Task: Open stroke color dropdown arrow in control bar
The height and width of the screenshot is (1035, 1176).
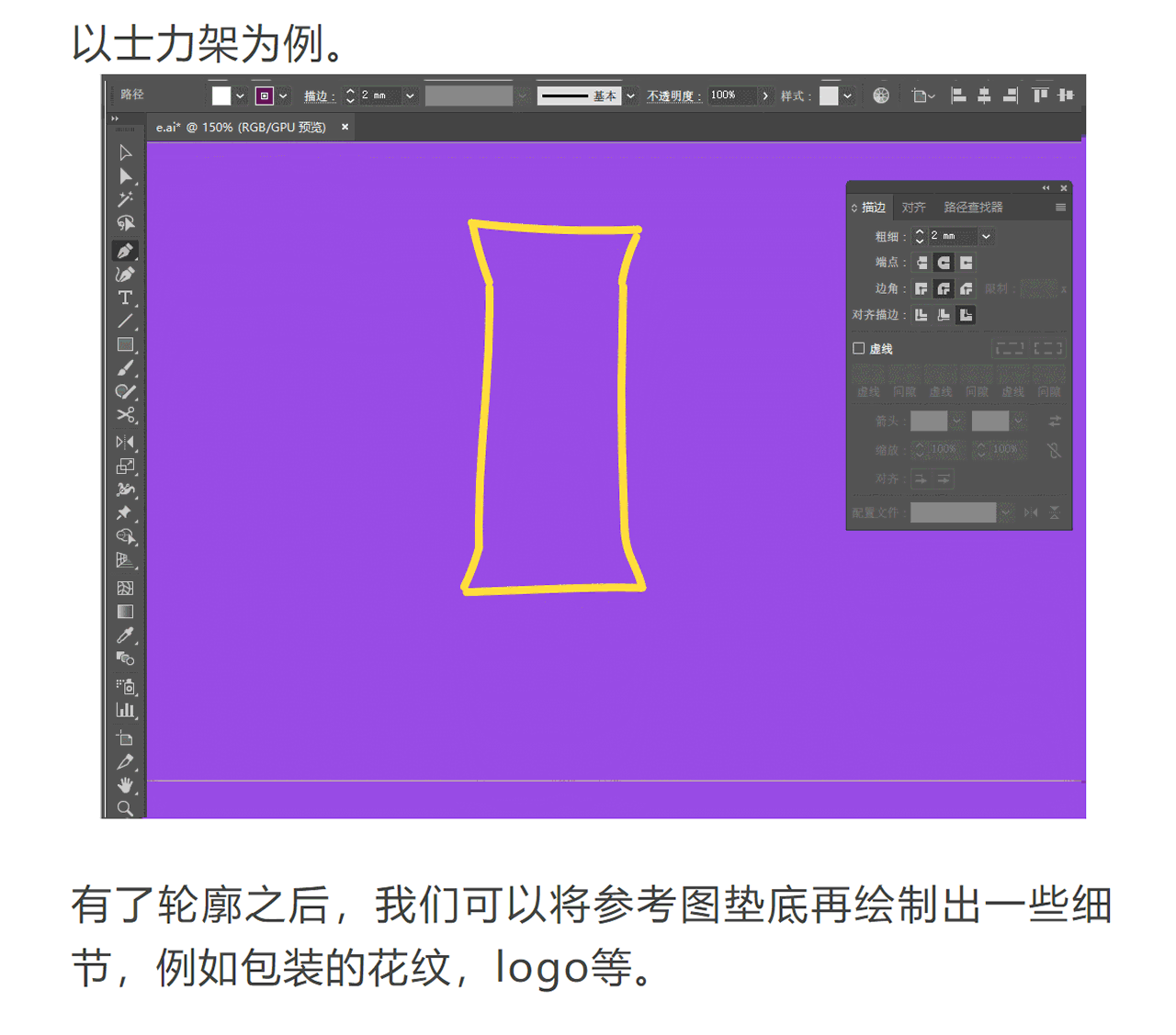Action: click(283, 96)
